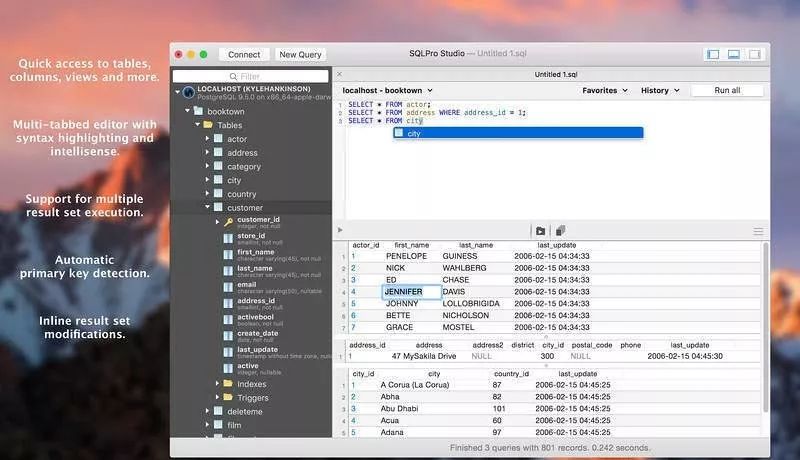The image size is (800, 460).
Task: Click the sidebar Filter search field
Action: [x=251, y=76]
